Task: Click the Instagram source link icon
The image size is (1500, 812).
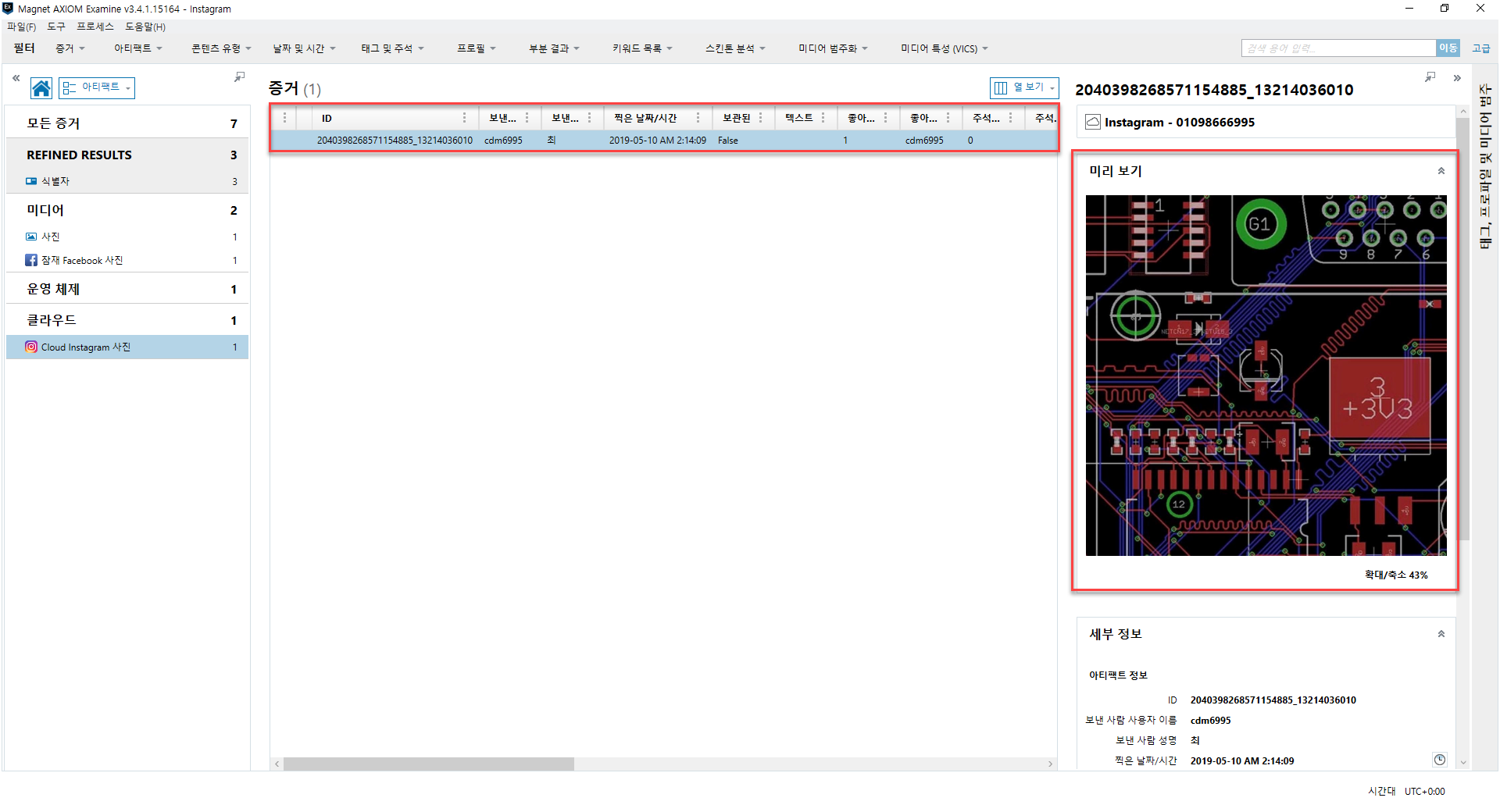Action: tap(1093, 122)
